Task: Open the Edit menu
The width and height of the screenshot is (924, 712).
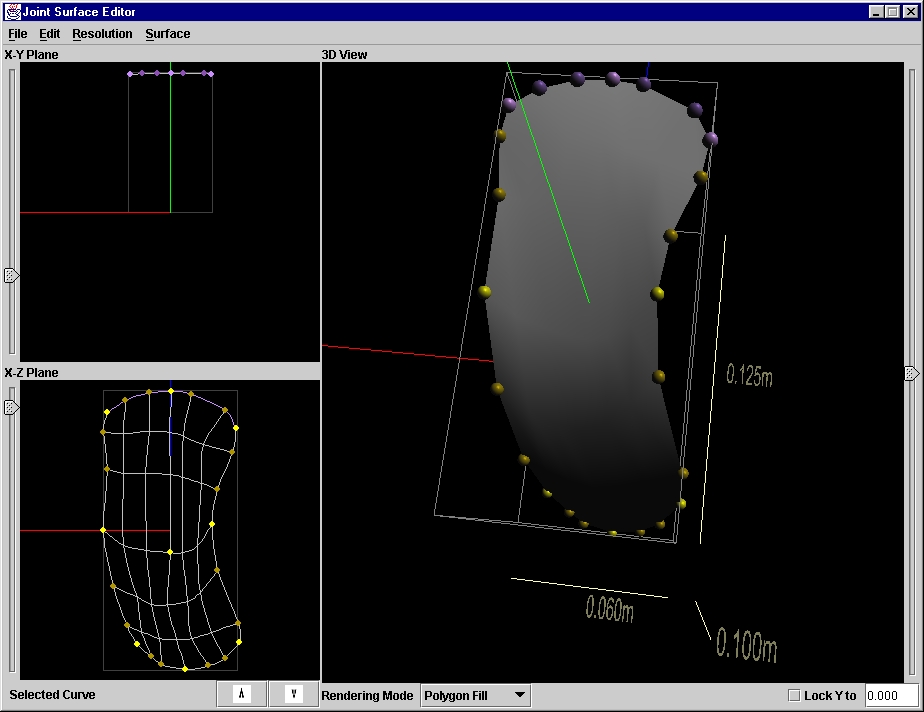Action: click(x=49, y=34)
